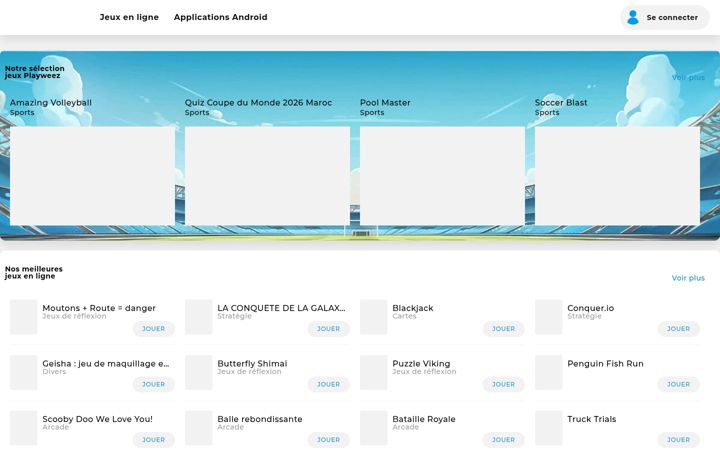Select the Moutons + Route = danger game icon
Image resolution: width=720 pixels, height=450 pixels.
point(23,317)
